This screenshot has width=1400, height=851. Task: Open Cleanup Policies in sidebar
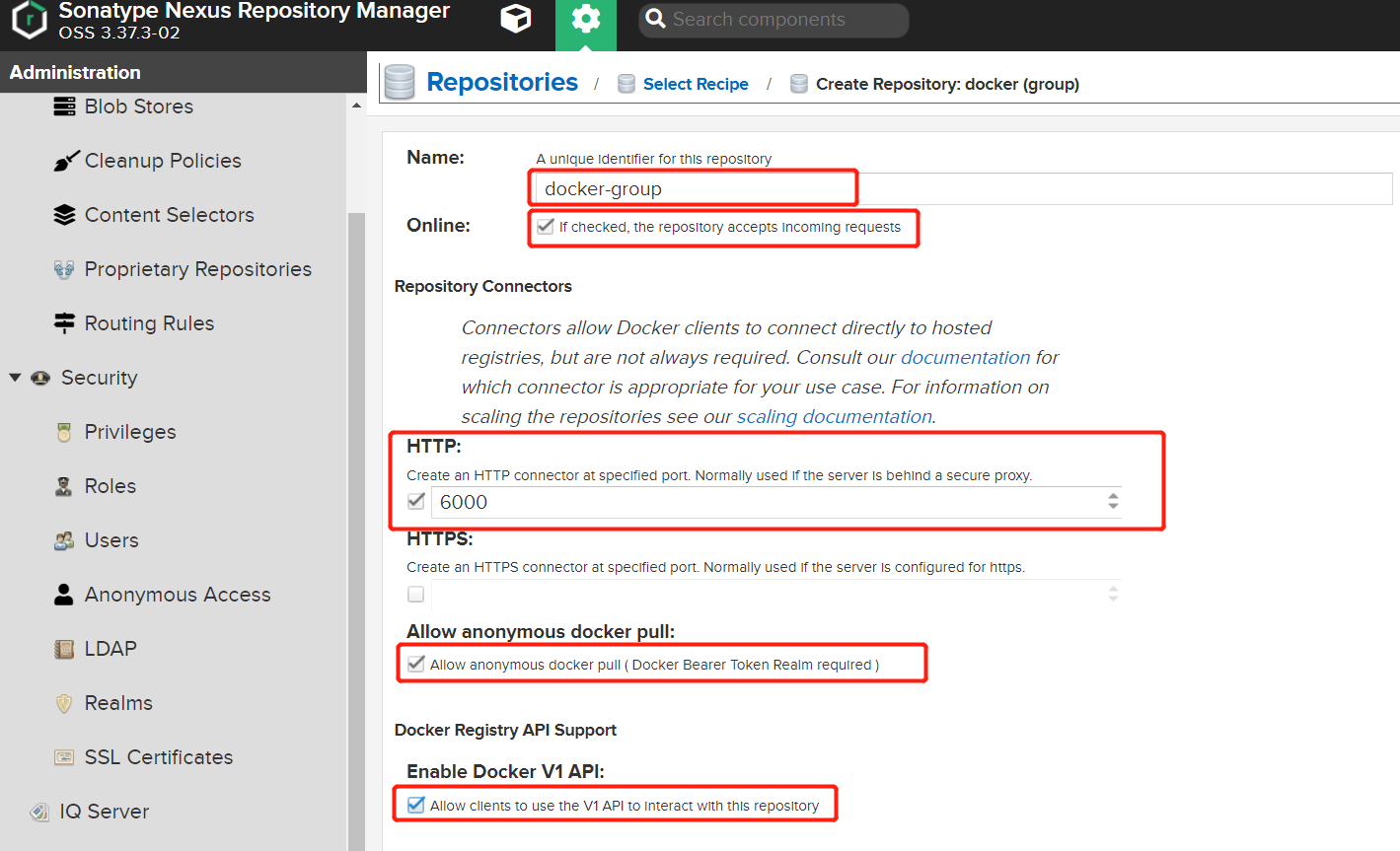tap(163, 161)
